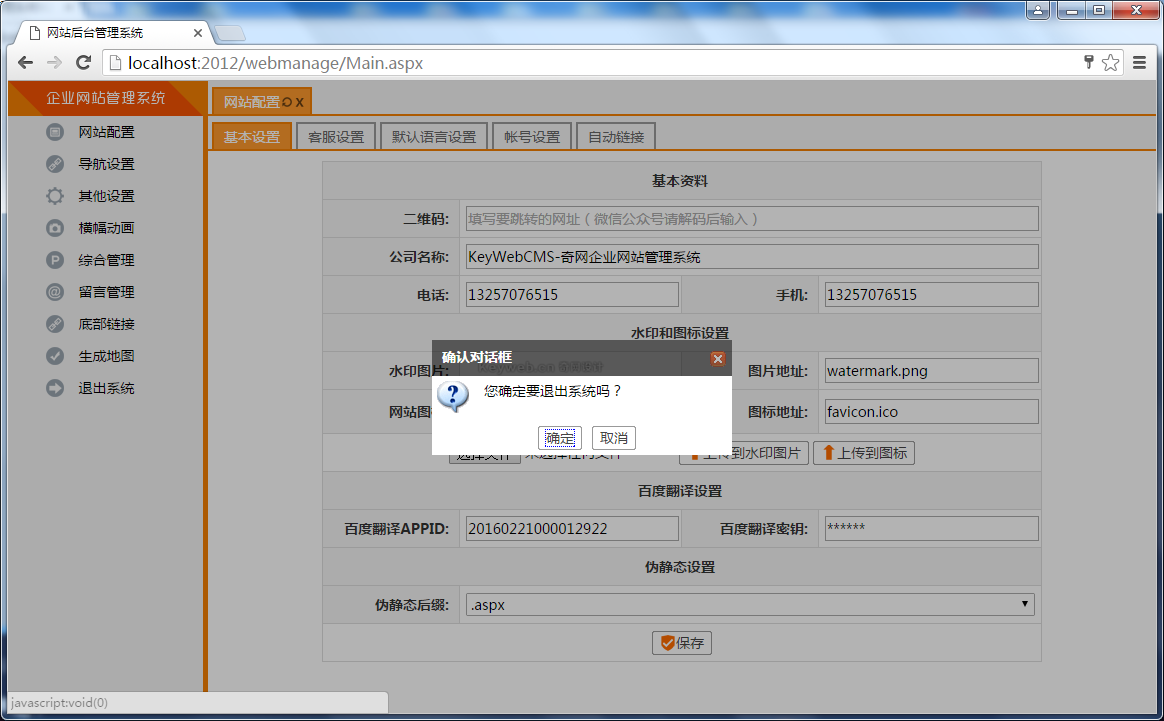Click the 企业网站管理系统 header title
The width and height of the screenshot is (1164, 721).
105,98
